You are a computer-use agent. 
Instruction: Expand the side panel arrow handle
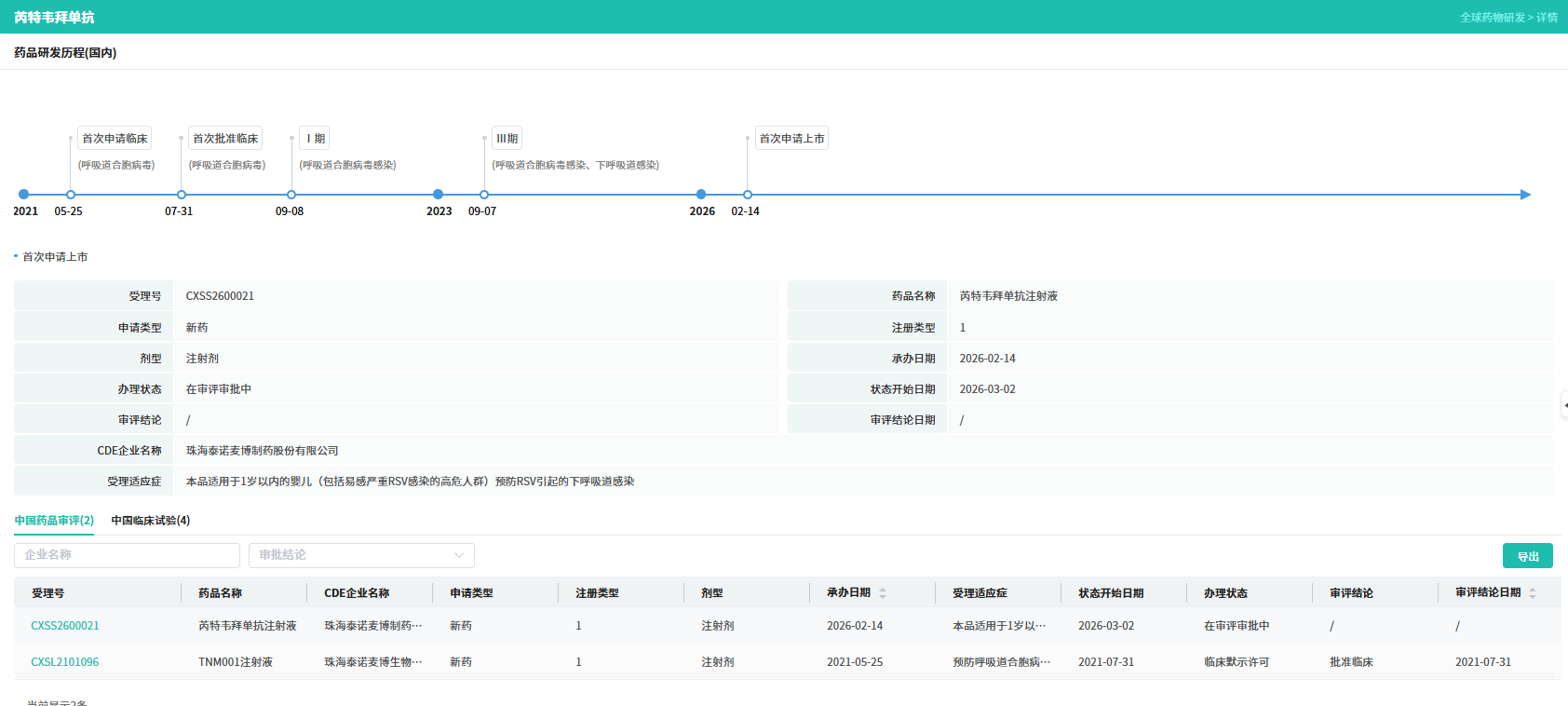click(1564, 405)
